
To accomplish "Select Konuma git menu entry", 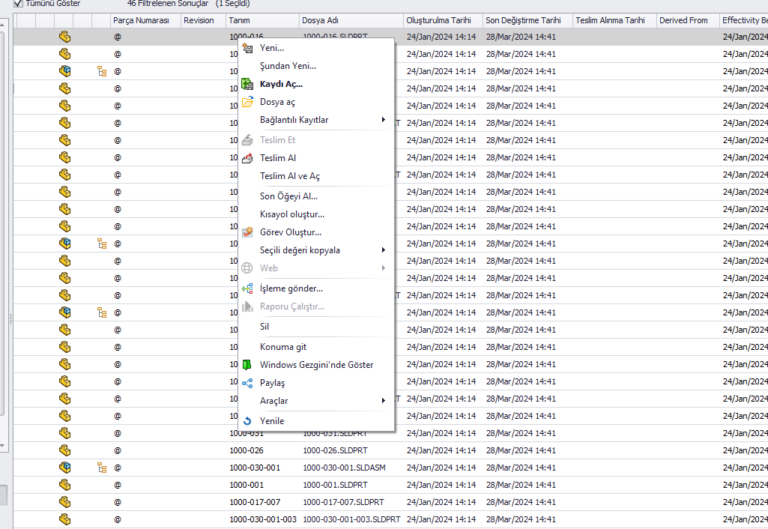I will [x=282, y=346].
